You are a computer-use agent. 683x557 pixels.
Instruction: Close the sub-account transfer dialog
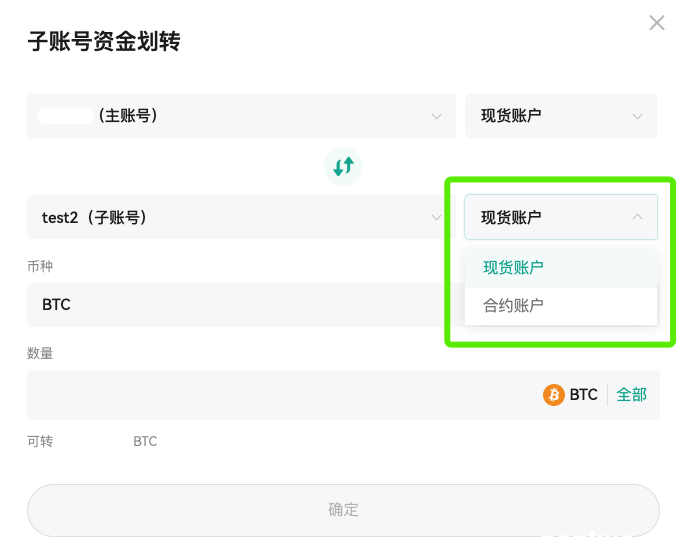[657, 23]
